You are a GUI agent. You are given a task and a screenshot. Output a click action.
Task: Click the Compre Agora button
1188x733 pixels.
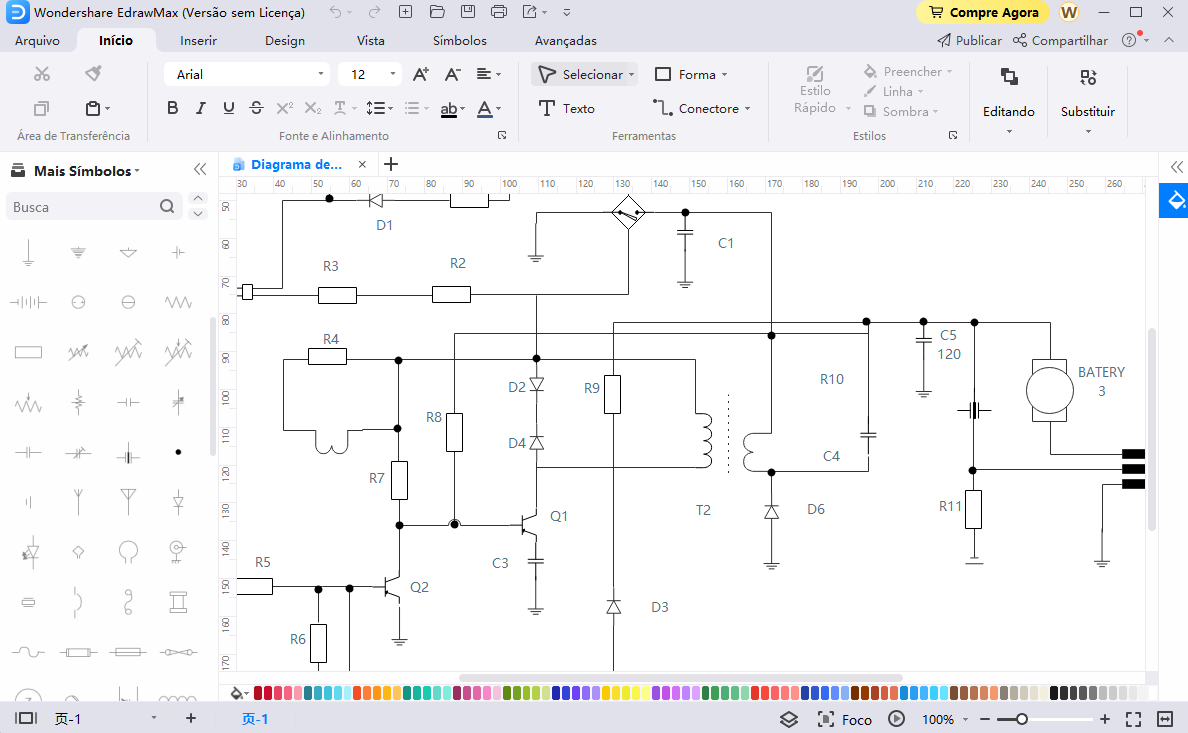pyautogui.click(x=983, y=12)
